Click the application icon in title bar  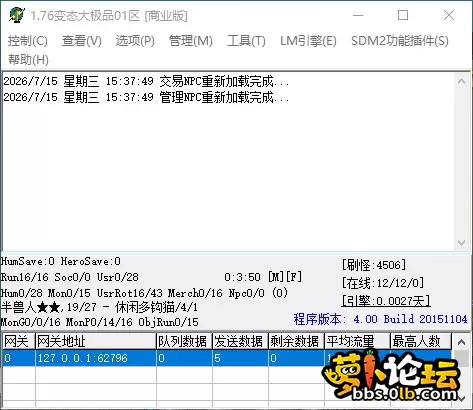point(17,15)
